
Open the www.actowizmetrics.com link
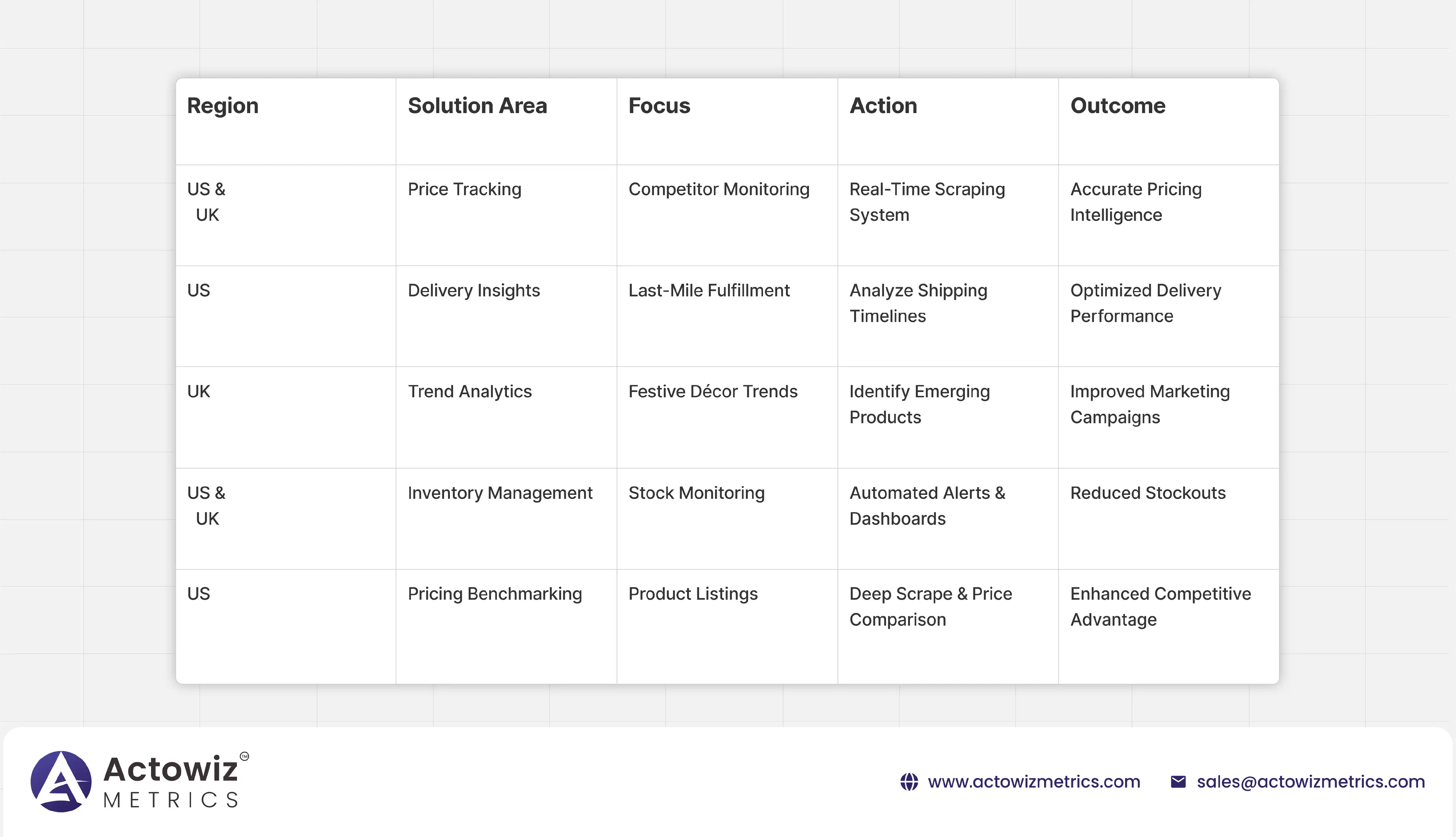(x=1034, y=782)
